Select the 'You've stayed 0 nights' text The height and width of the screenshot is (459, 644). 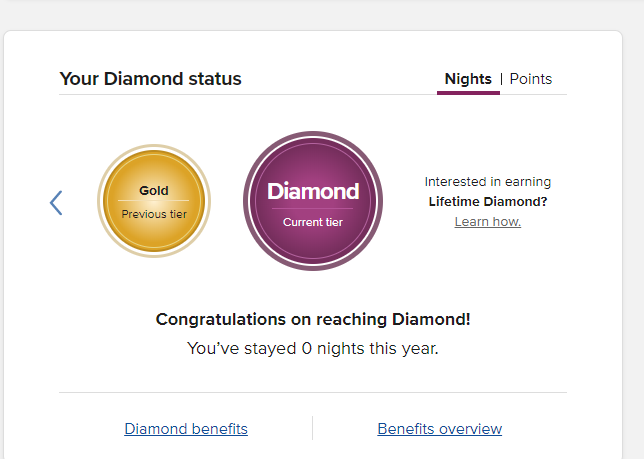pyautogui.click(x=313, y=349)
